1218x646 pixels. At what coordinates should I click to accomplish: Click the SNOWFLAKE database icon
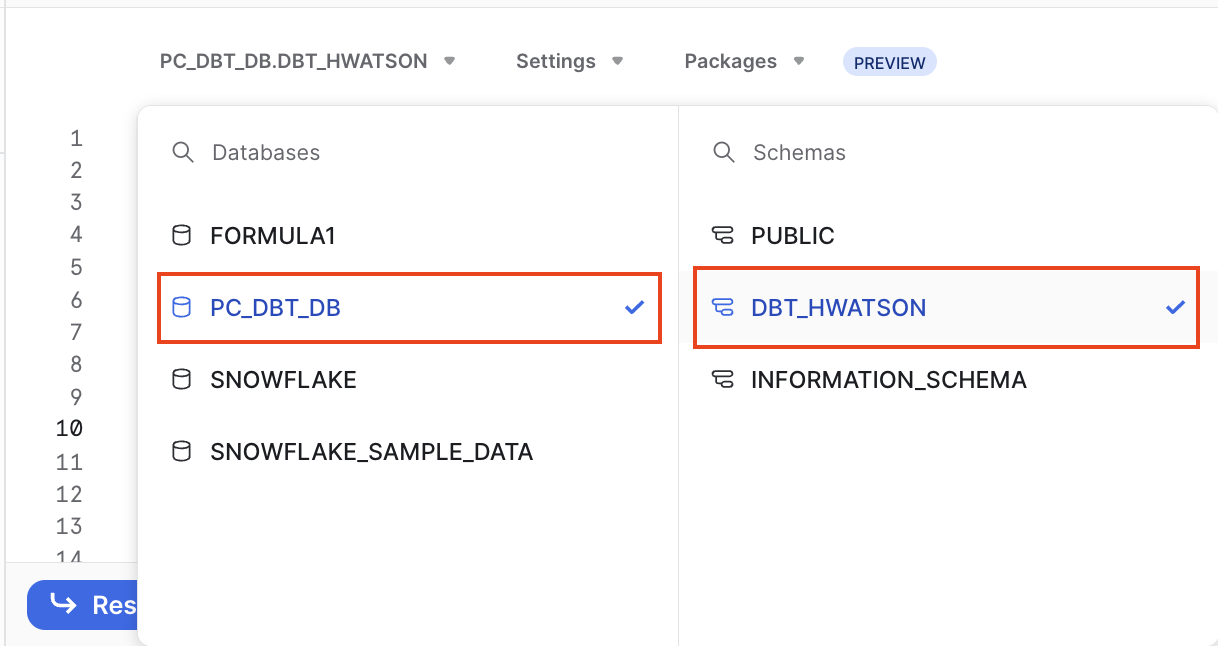pyautogui.click(x=181, y=380)
